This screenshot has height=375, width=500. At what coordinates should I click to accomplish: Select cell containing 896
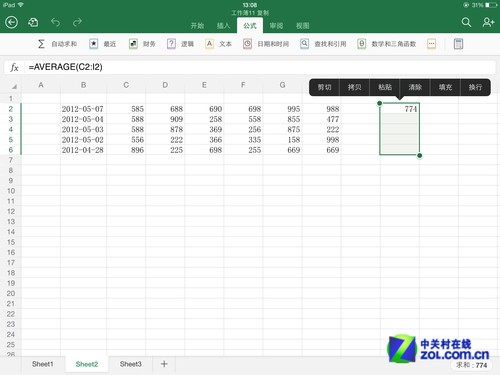pyautogui.click(x=126, y=150)
